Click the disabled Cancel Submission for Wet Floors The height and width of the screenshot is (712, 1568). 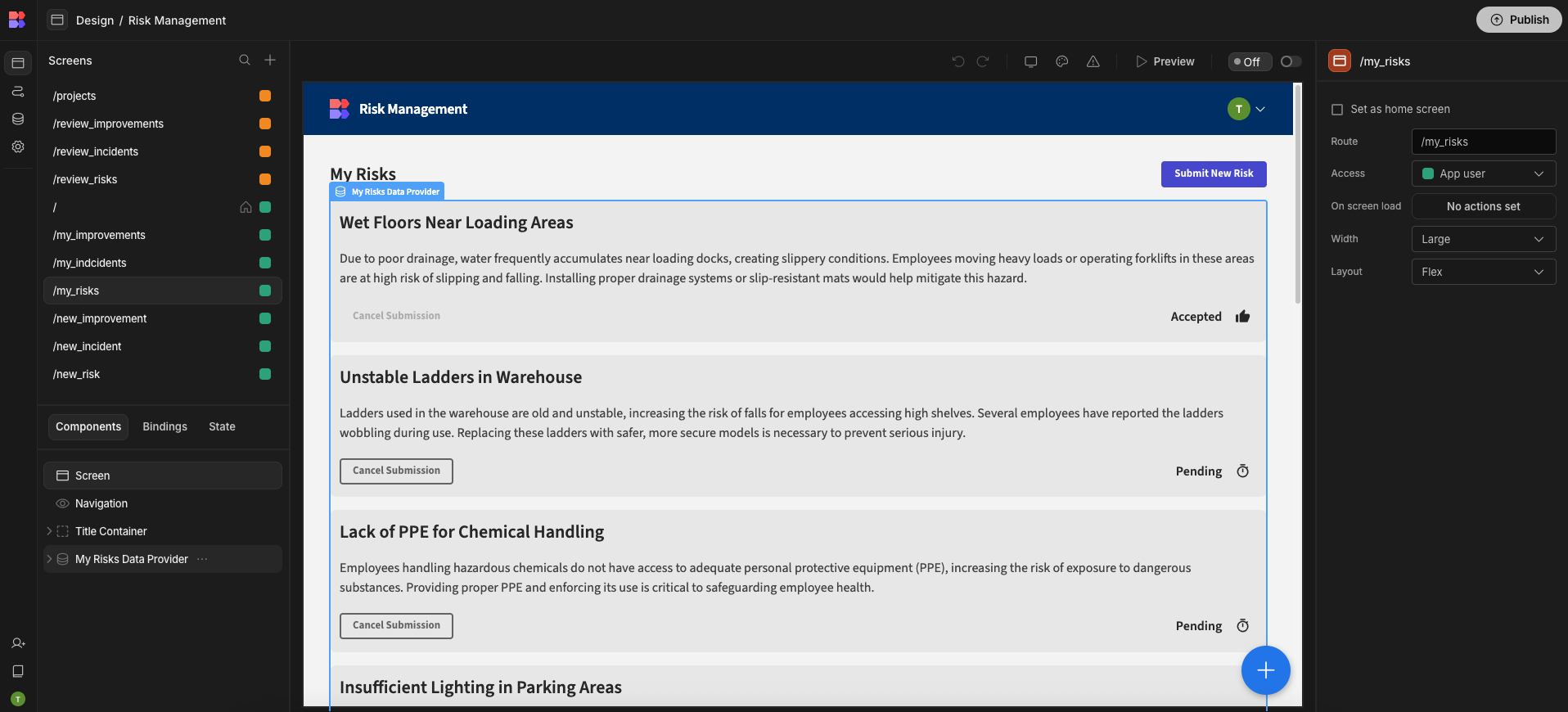coord(396,316)
